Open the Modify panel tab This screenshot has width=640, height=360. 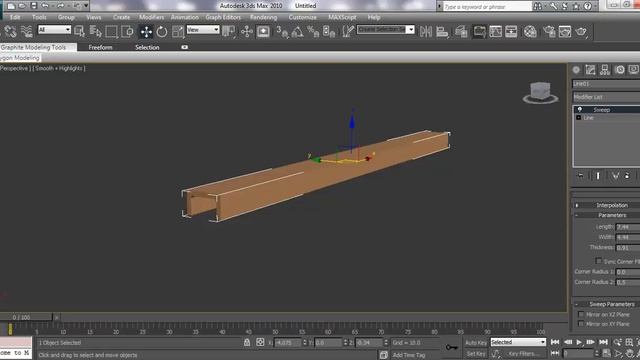point(590,70)
